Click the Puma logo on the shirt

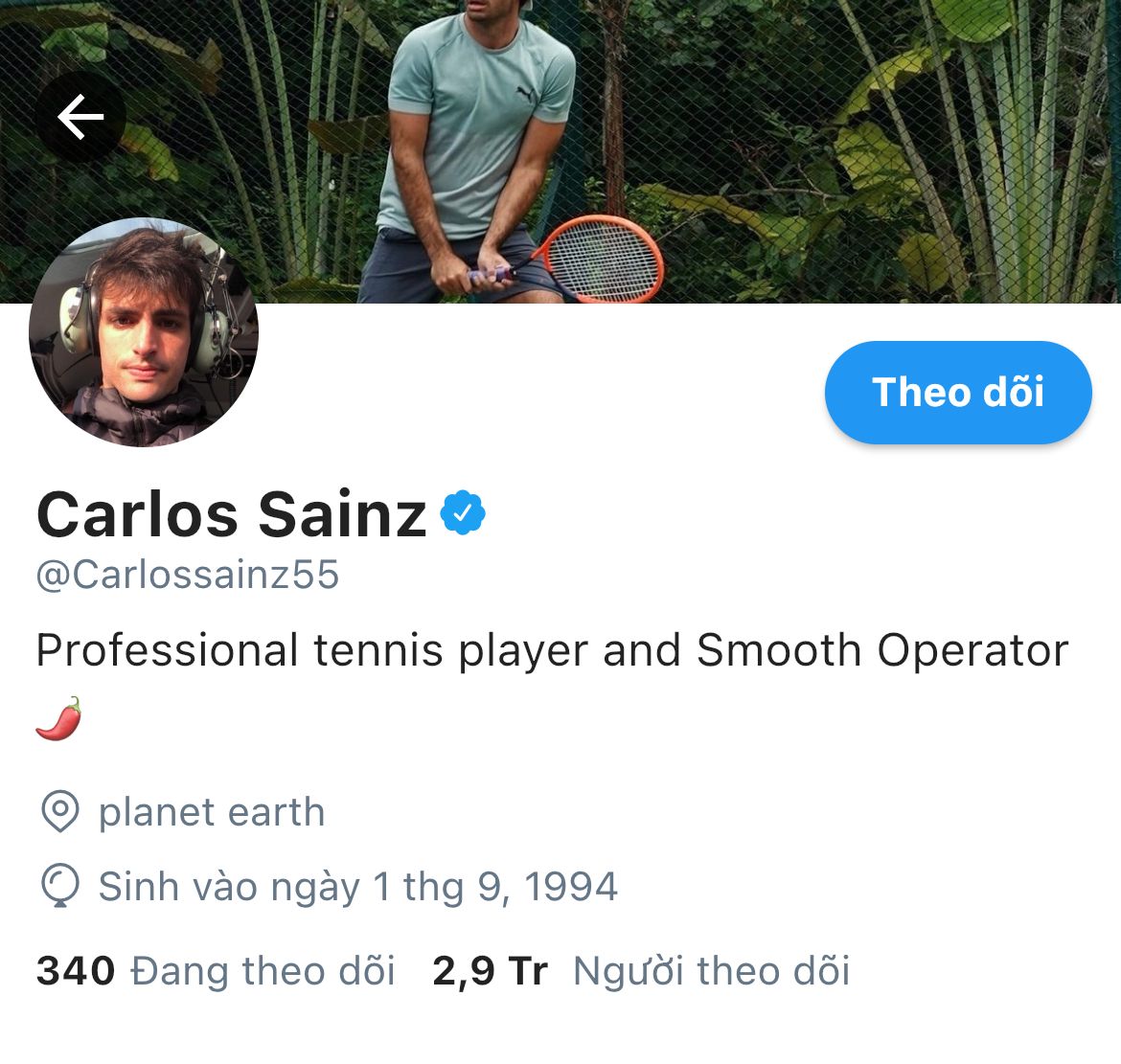(x=525, y=94)
